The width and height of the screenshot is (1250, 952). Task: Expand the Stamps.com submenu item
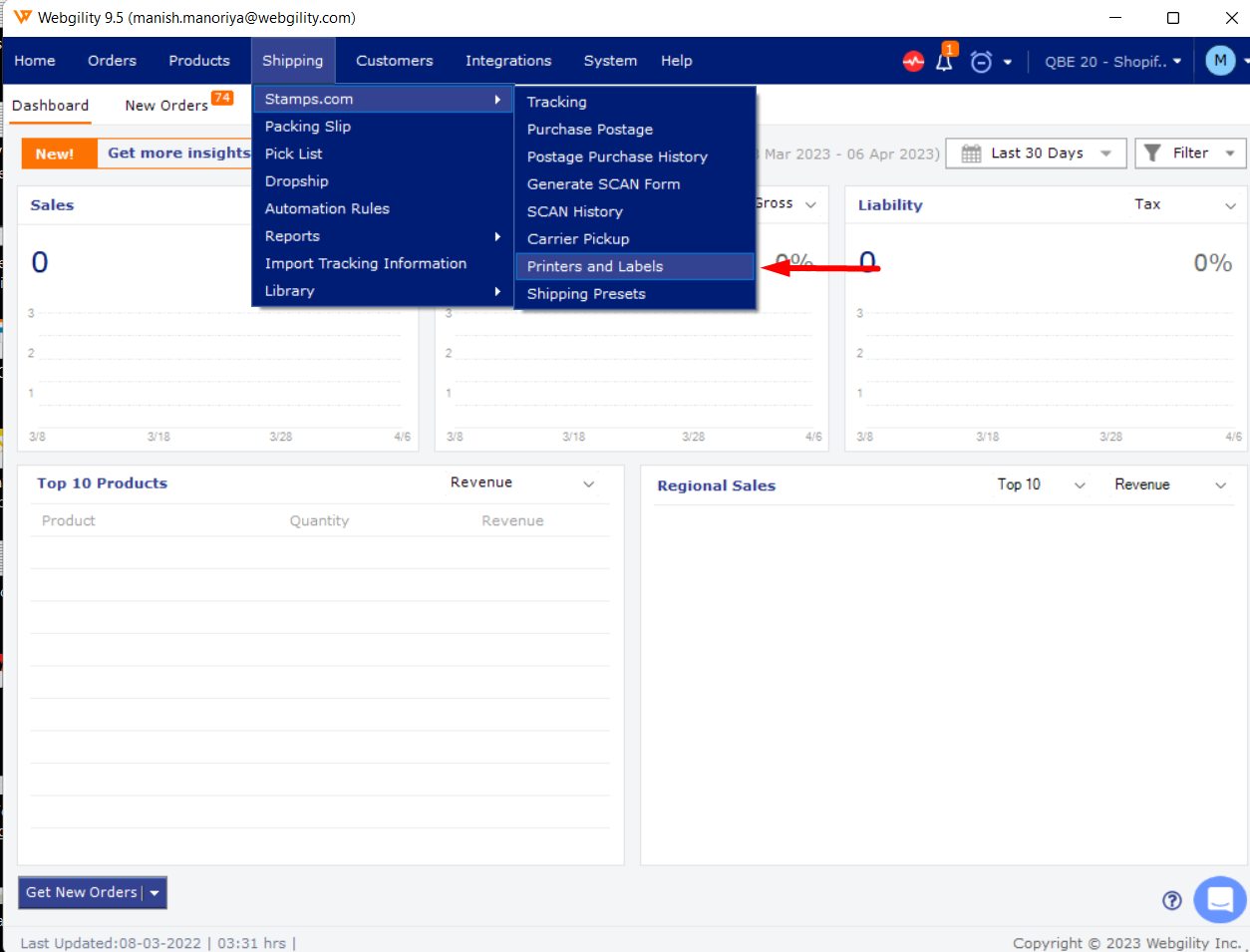click(383, 99)
